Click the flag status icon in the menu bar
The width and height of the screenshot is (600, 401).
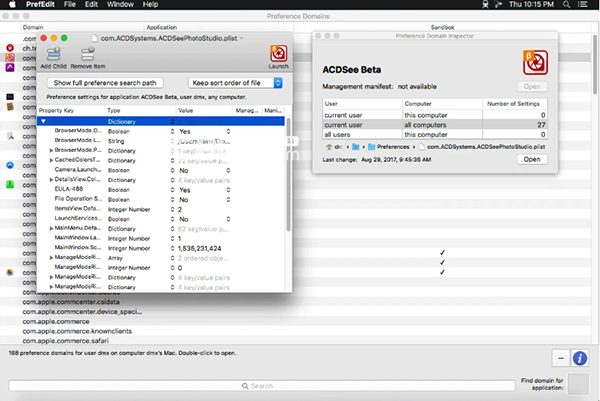tap(498, 5)
